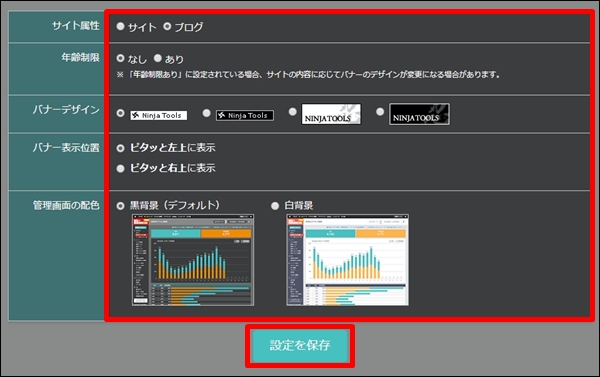The width and height of the screenshot is (600, 377).
Task: Choose あり for age restriction
Action: pyautogui.click(x=158, y=58)
